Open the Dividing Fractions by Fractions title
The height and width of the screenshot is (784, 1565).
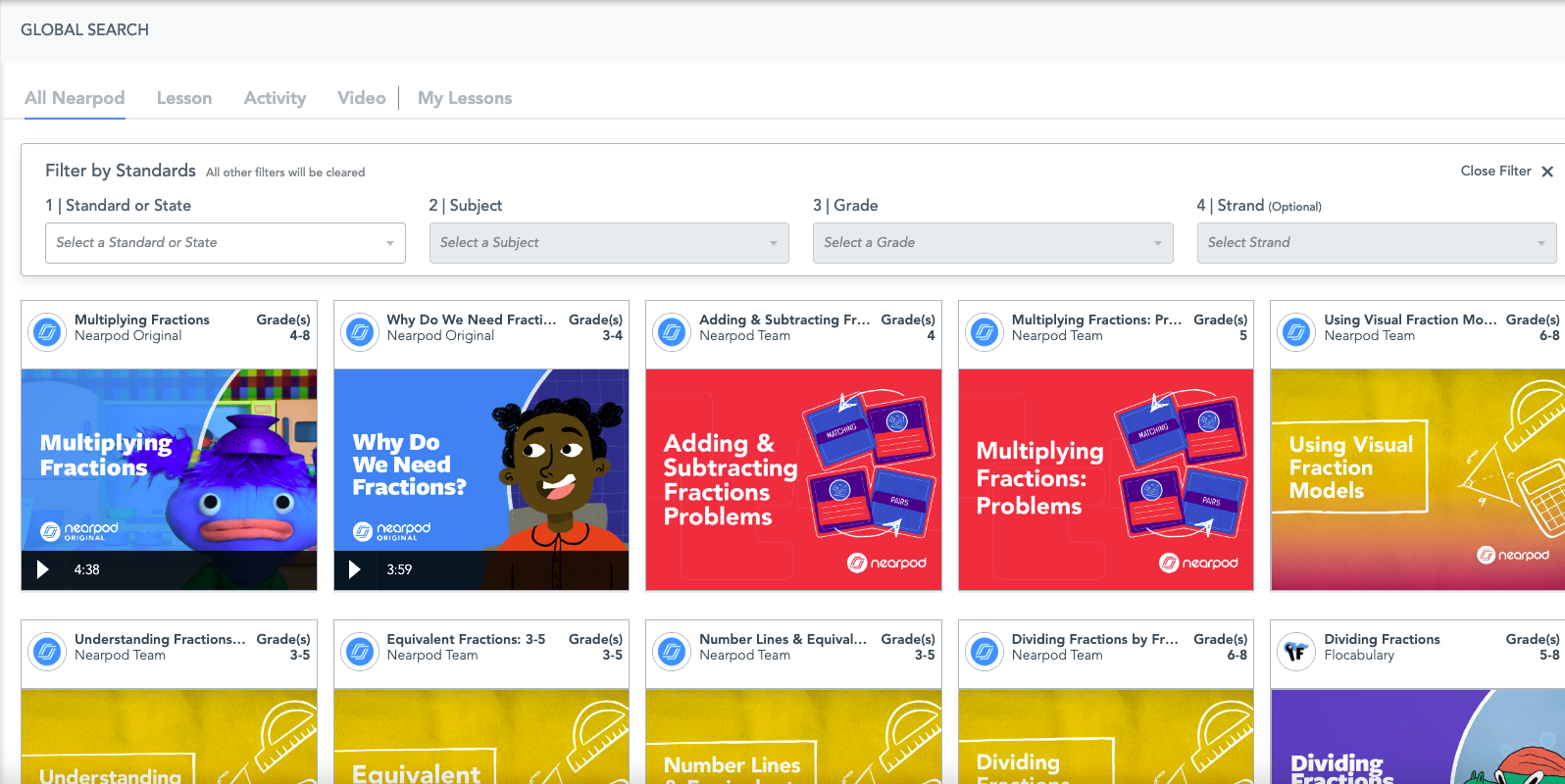pyautogui.click(x=1095, y=639)
